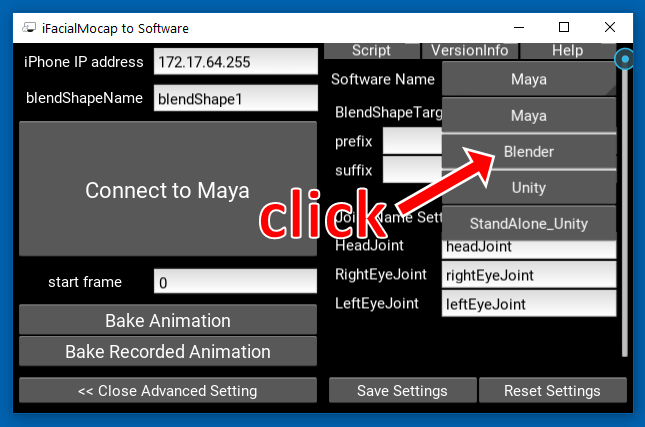Open the Help tab

pyautogui.click(x=567, y=51)
